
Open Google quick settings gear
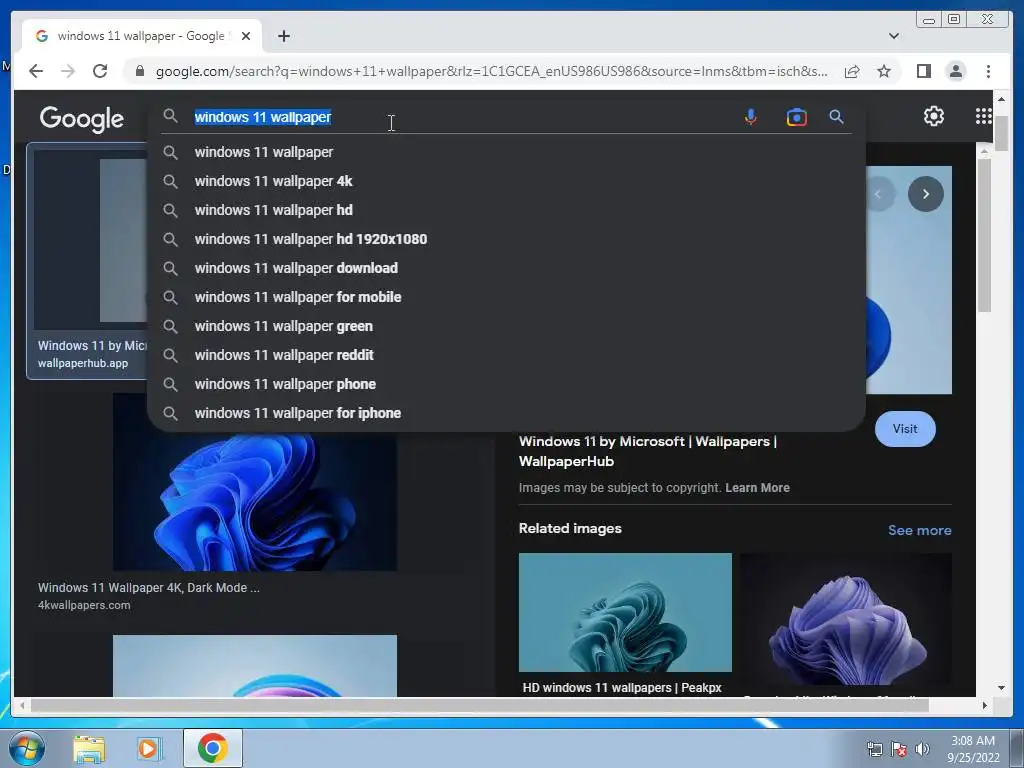[x=933, y=116]
